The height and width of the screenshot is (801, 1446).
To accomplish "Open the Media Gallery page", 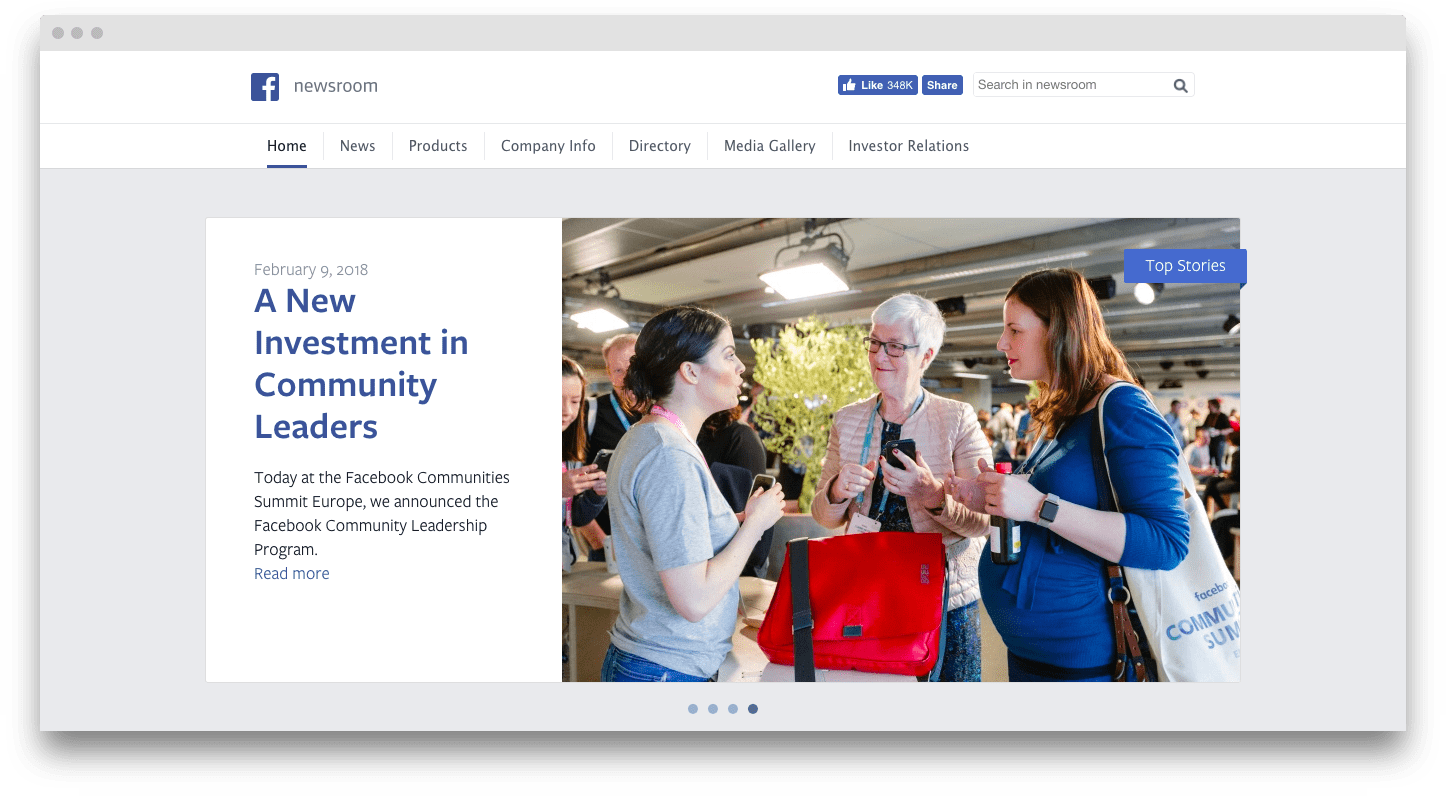I will point(770,146).
